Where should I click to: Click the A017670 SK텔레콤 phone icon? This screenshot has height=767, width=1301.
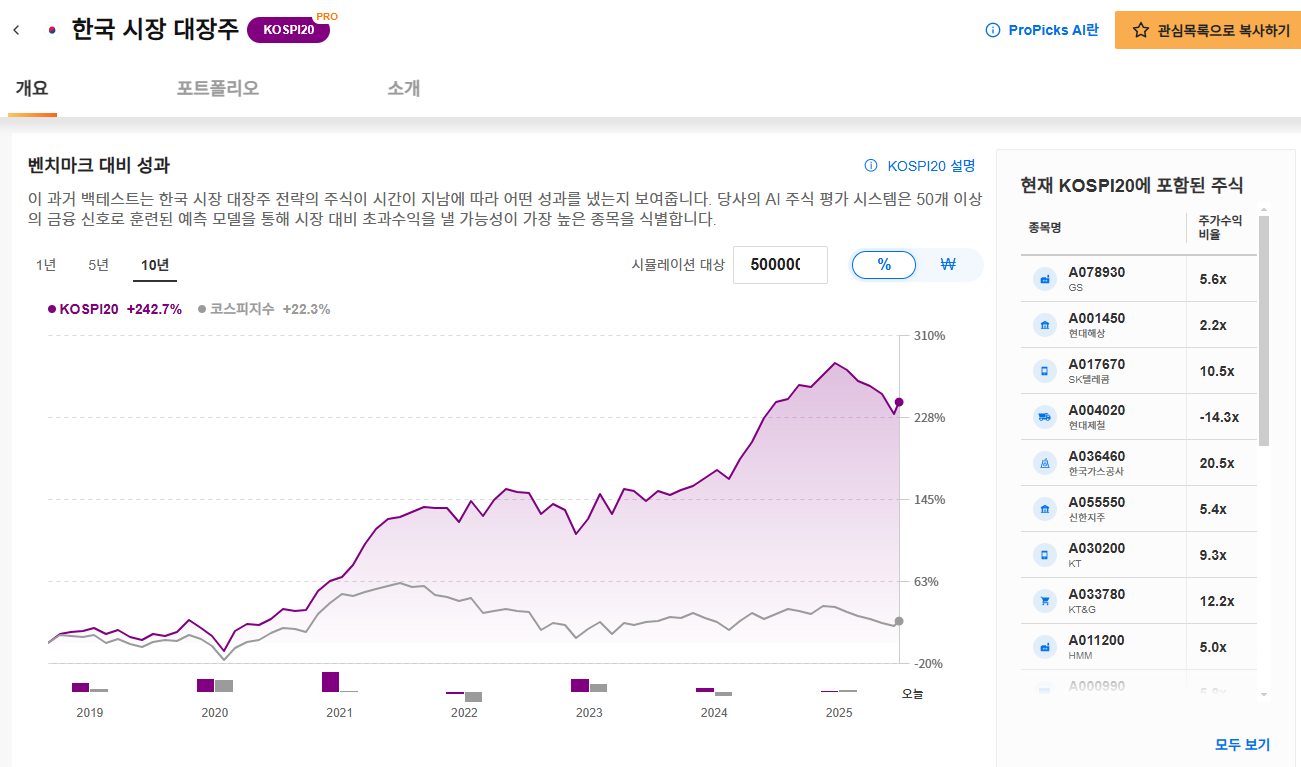pos(1045,371)
